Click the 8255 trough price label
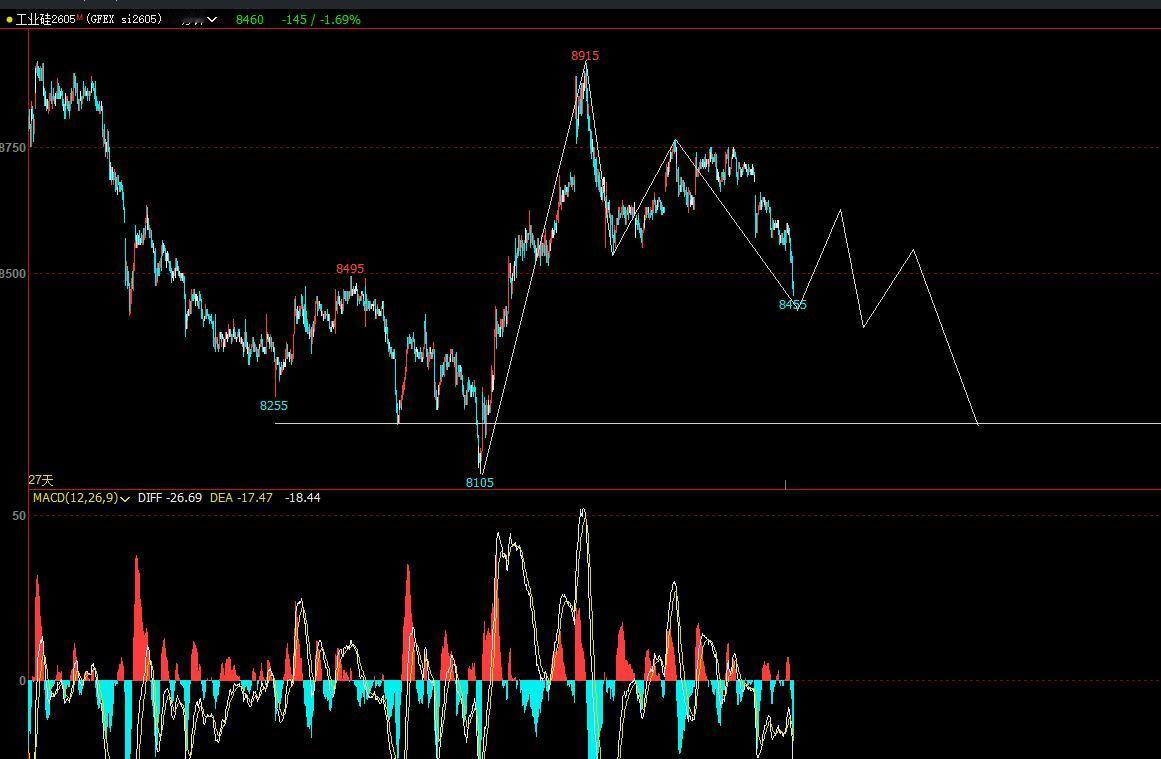The width and height of the screenshot is (1161, 759). [273, 405]
